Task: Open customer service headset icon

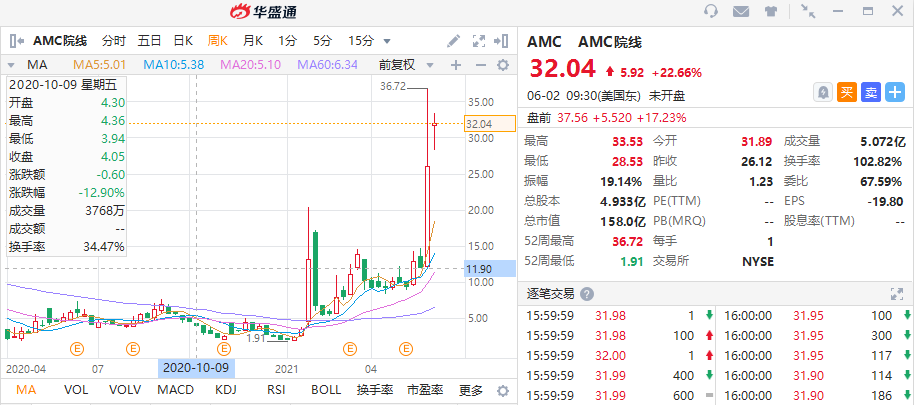Action: click(711, 11)
